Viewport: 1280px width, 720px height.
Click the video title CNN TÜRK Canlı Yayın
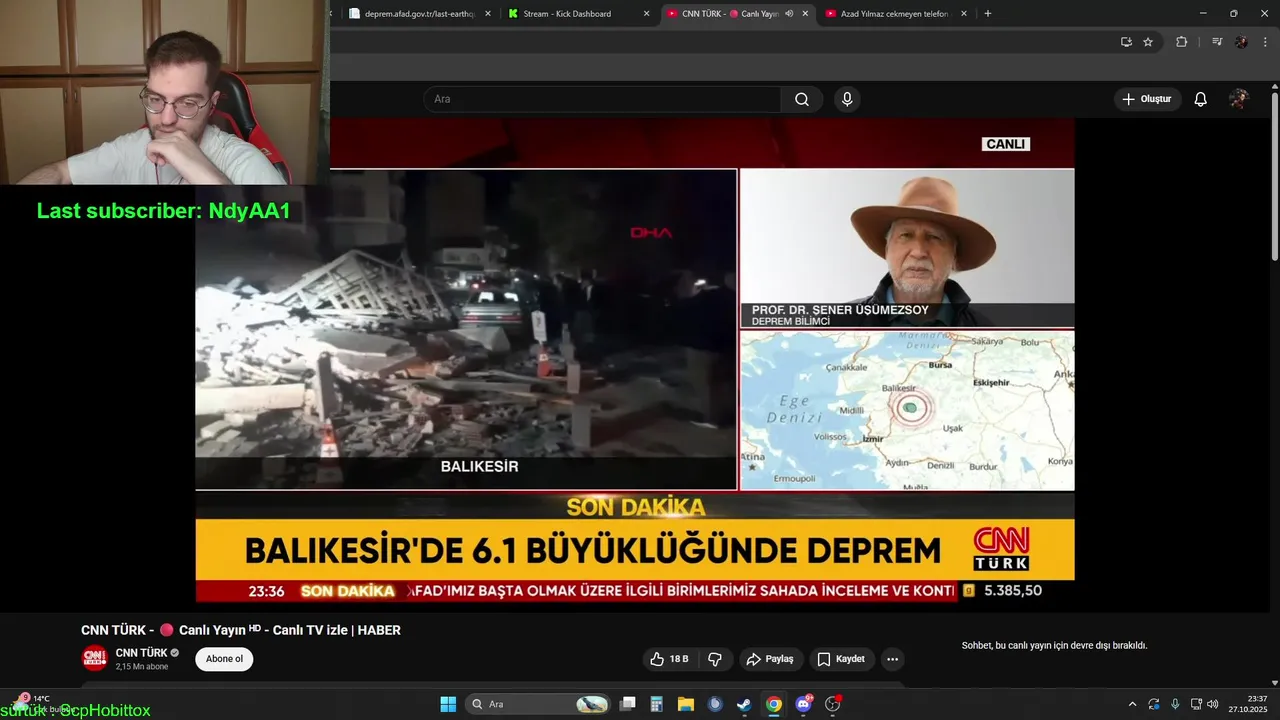point(241,630)
